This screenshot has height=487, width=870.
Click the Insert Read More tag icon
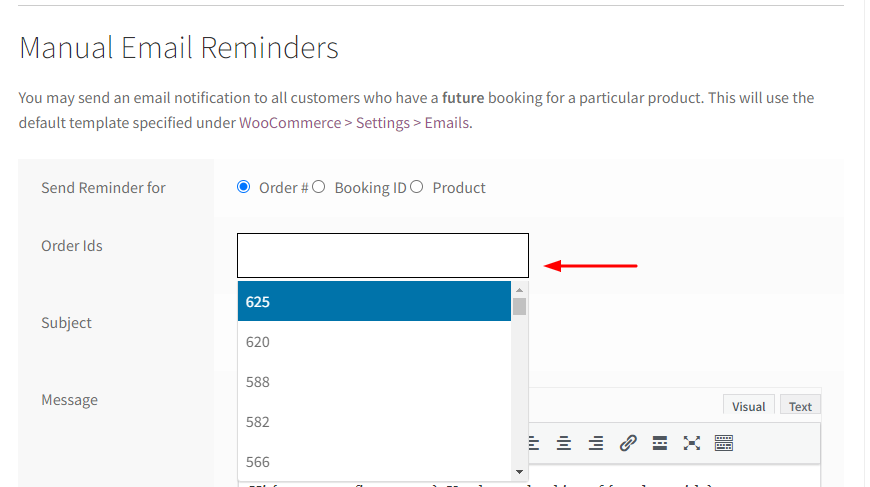coord(660,443)
